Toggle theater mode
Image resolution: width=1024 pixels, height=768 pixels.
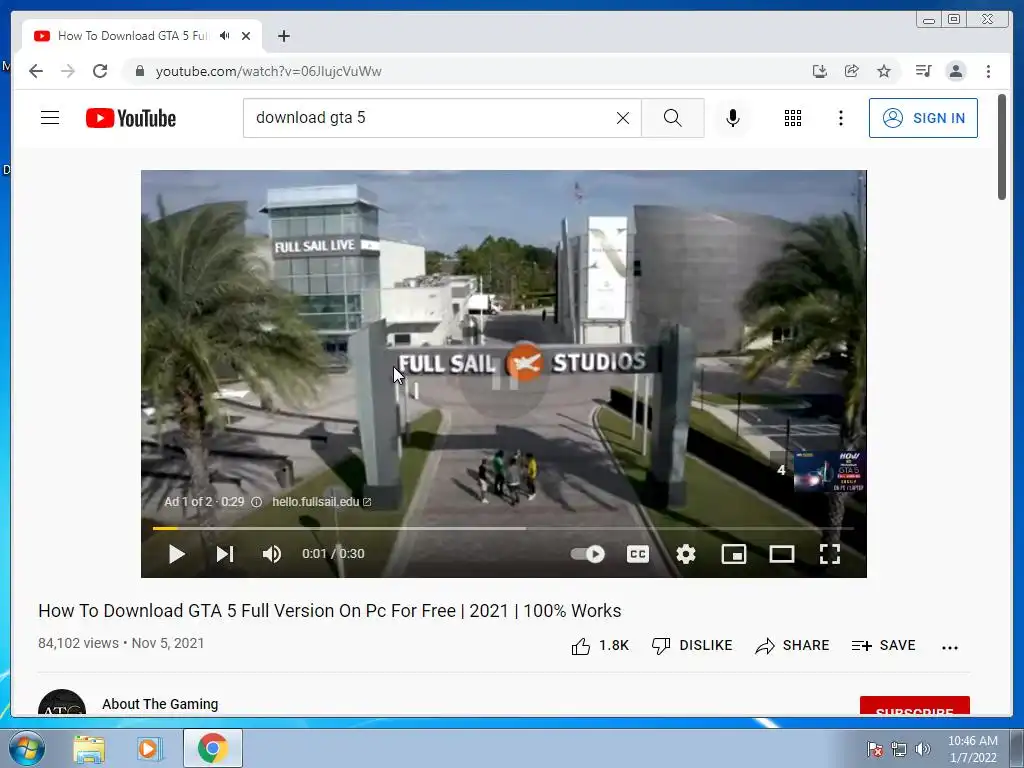point(782,554)
